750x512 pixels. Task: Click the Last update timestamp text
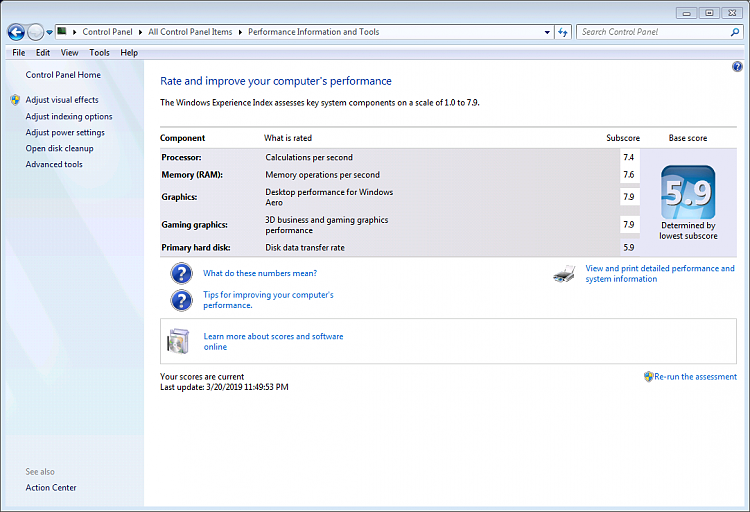(x=224, y=387)
